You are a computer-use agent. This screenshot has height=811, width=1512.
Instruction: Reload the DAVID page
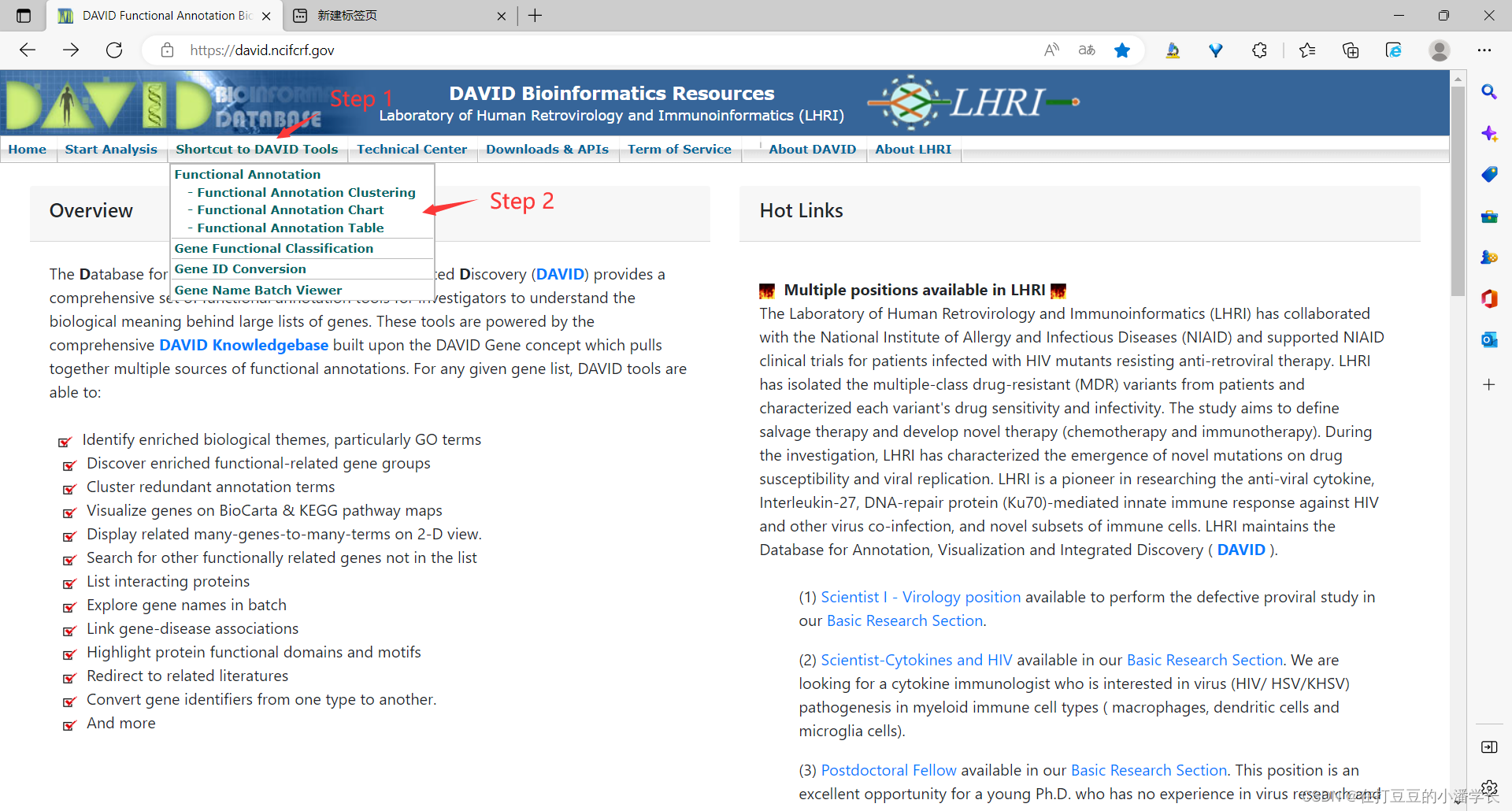click(x=114, y=50)
